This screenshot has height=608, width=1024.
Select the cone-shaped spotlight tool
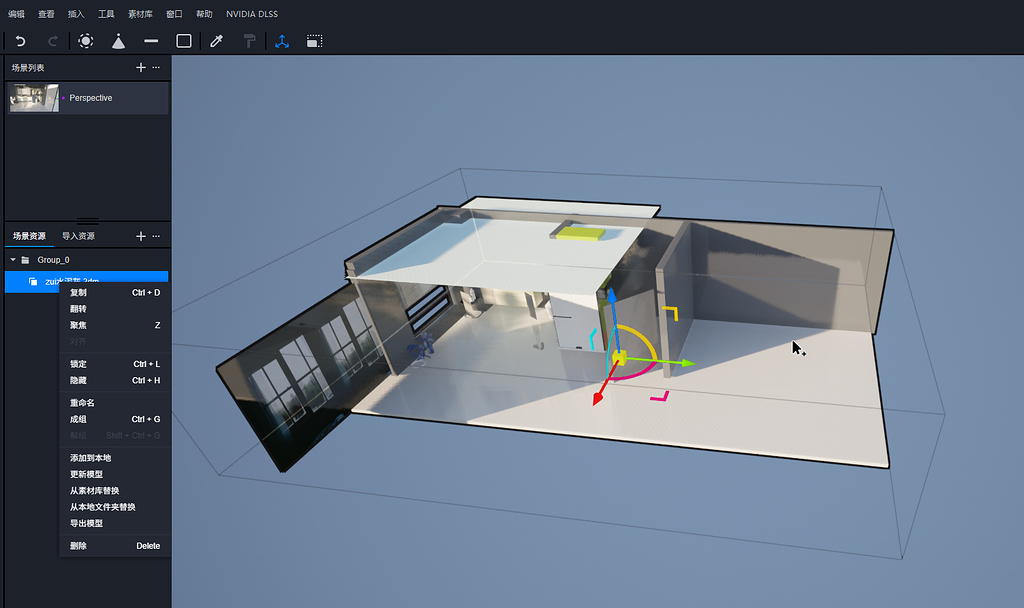[118, 41]
